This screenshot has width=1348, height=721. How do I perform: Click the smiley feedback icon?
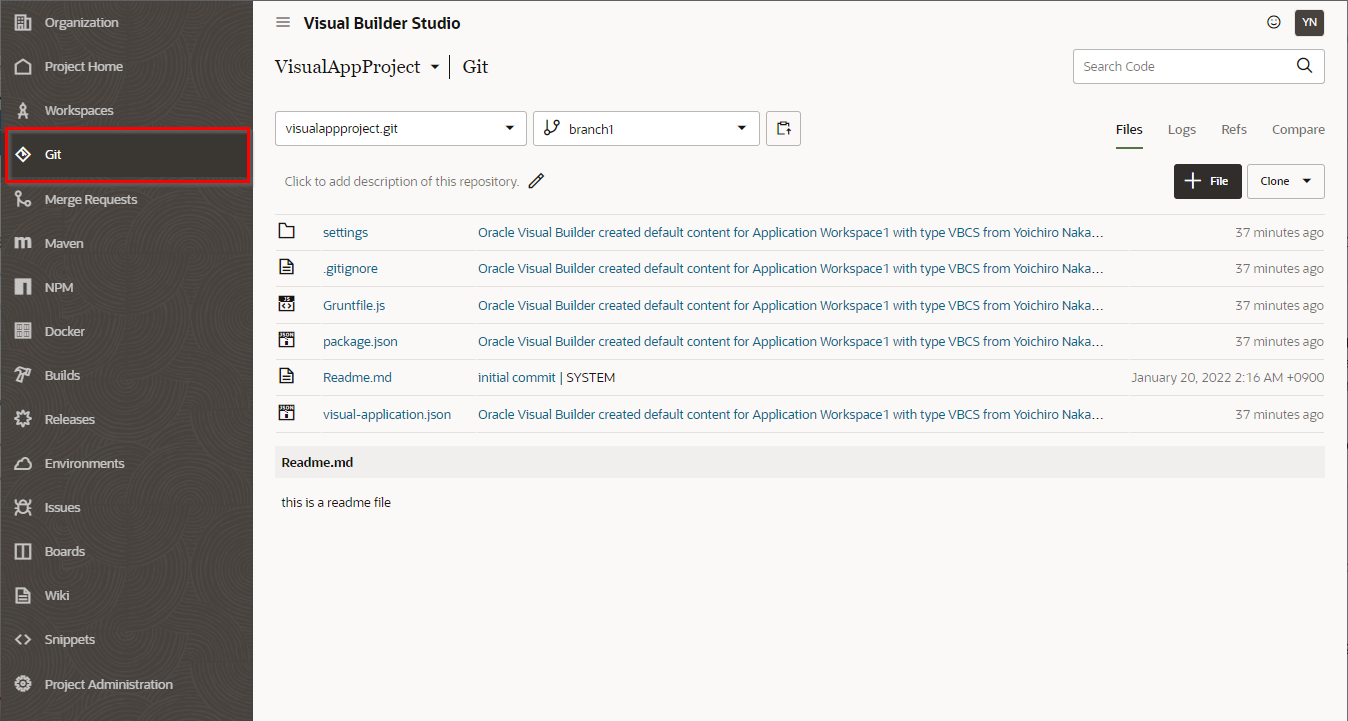coord(1273,22)
